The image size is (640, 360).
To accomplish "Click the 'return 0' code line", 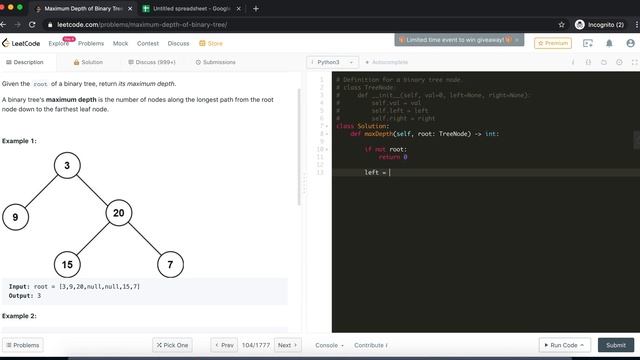I will click(393, 157).
